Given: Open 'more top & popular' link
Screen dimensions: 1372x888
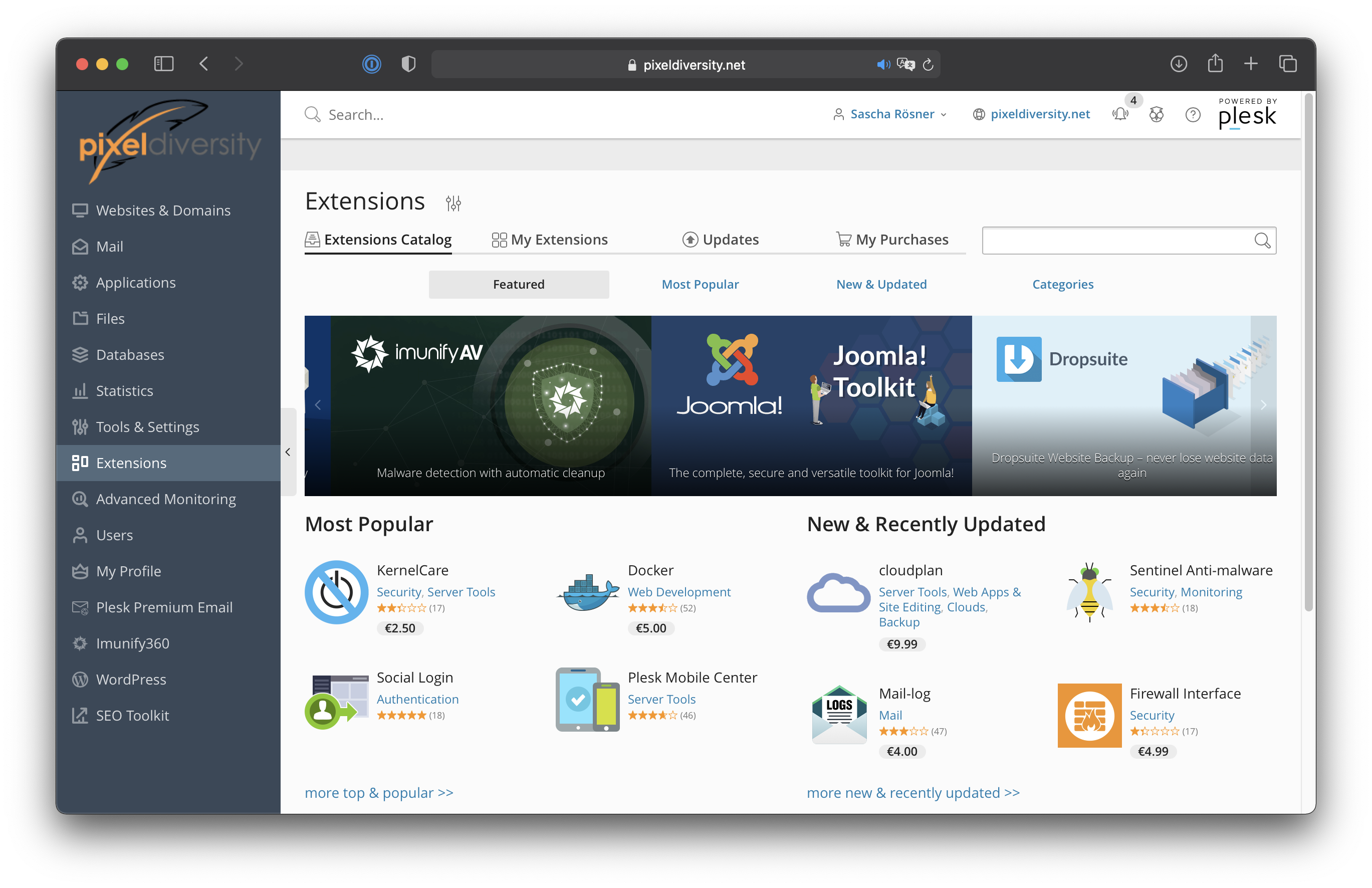Looking at the screenshot, I should coord(379,792).
